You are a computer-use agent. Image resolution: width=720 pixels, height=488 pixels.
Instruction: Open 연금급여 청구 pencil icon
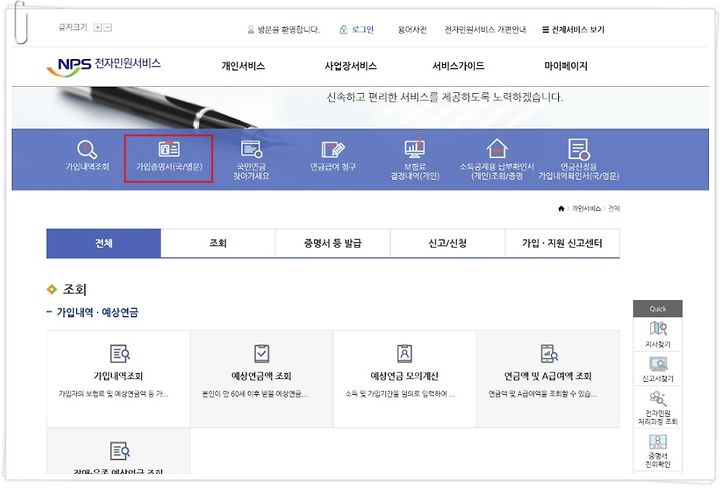[x=333, y=149]
